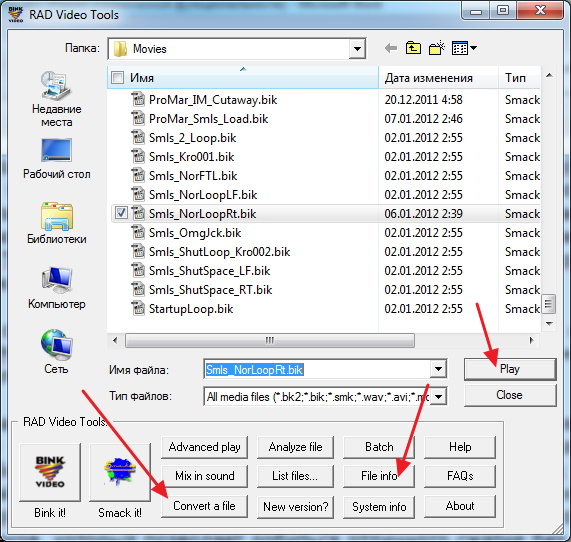Viewport: 571px width, 542px height.
Task: Click the Convert a file button
Action: tap(204, 506)
